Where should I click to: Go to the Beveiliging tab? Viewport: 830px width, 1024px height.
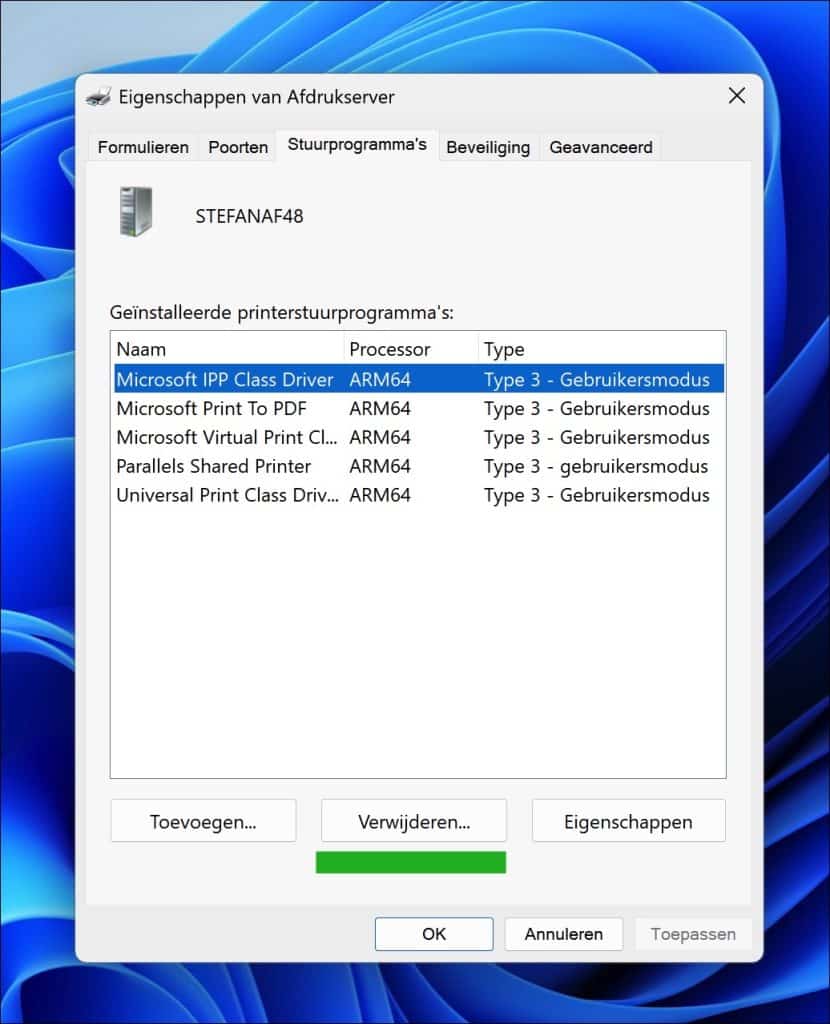(488, 147)
